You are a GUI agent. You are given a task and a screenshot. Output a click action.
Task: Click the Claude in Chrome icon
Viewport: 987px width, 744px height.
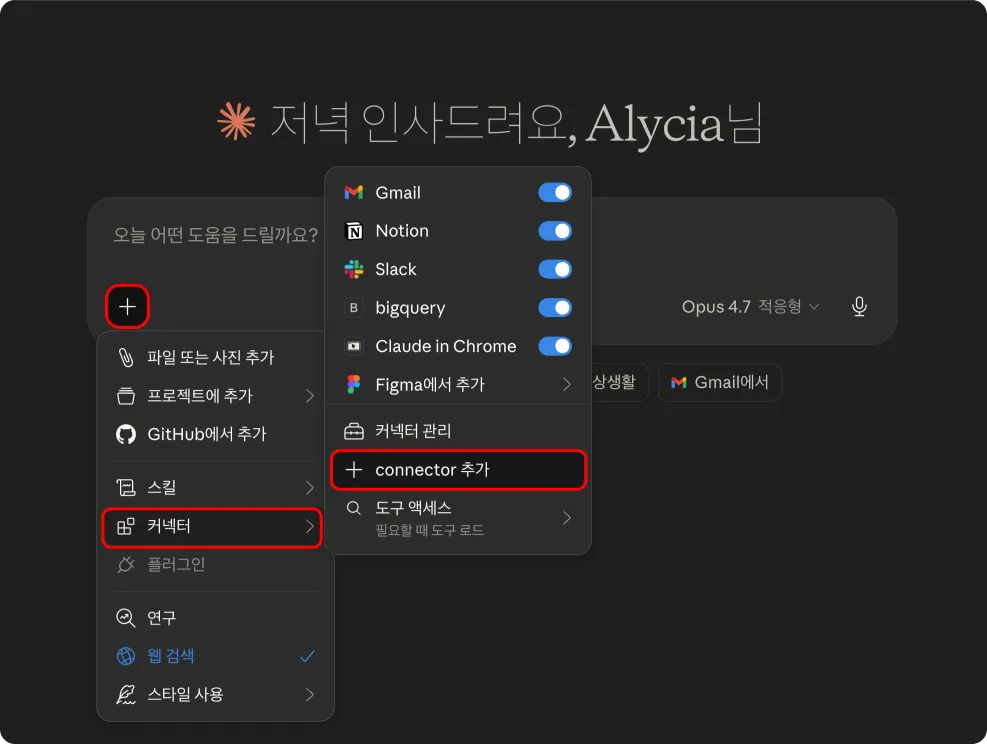click(354, 346)
